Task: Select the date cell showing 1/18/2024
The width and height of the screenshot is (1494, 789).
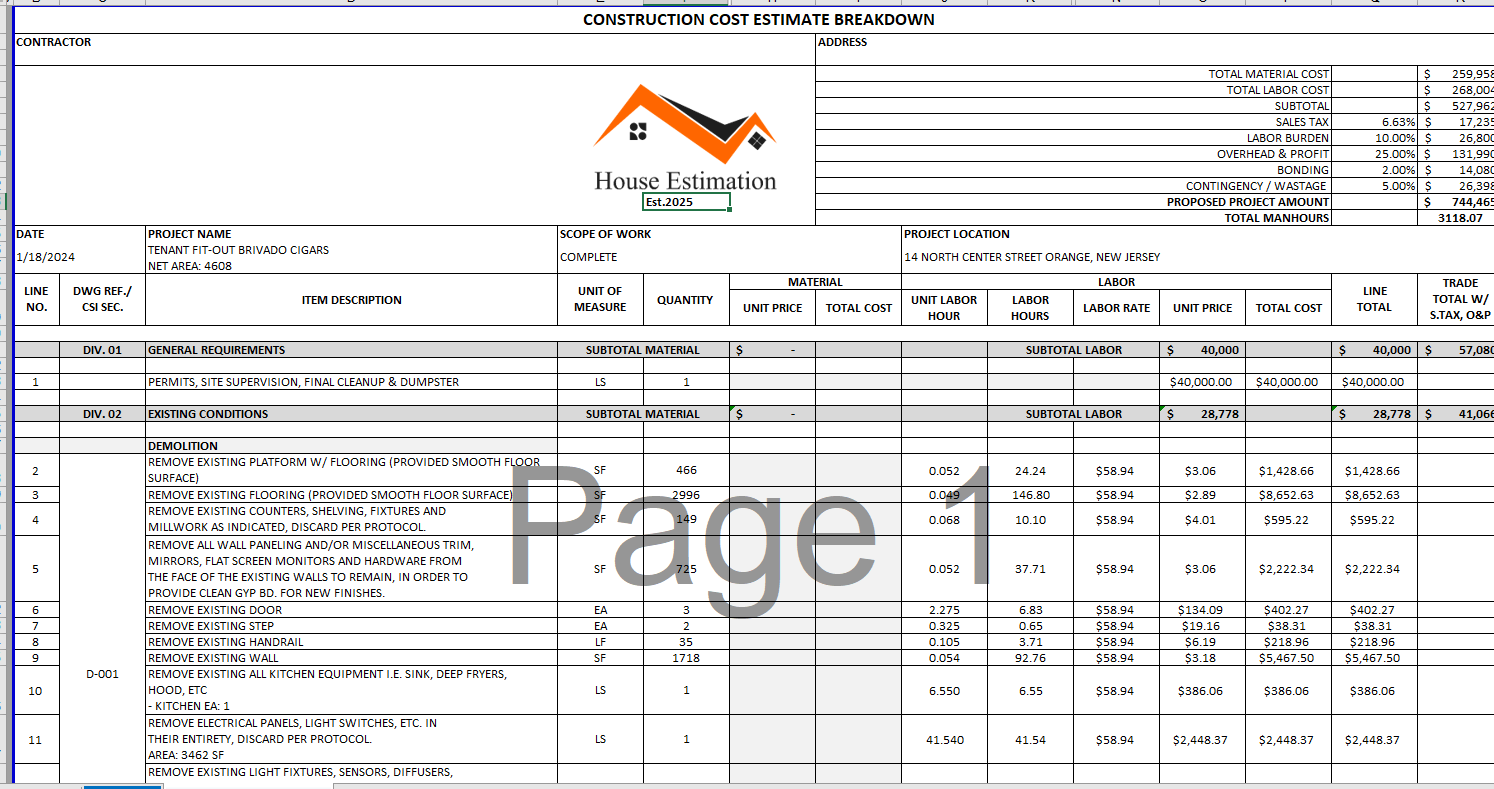Action: pos(46,257)
